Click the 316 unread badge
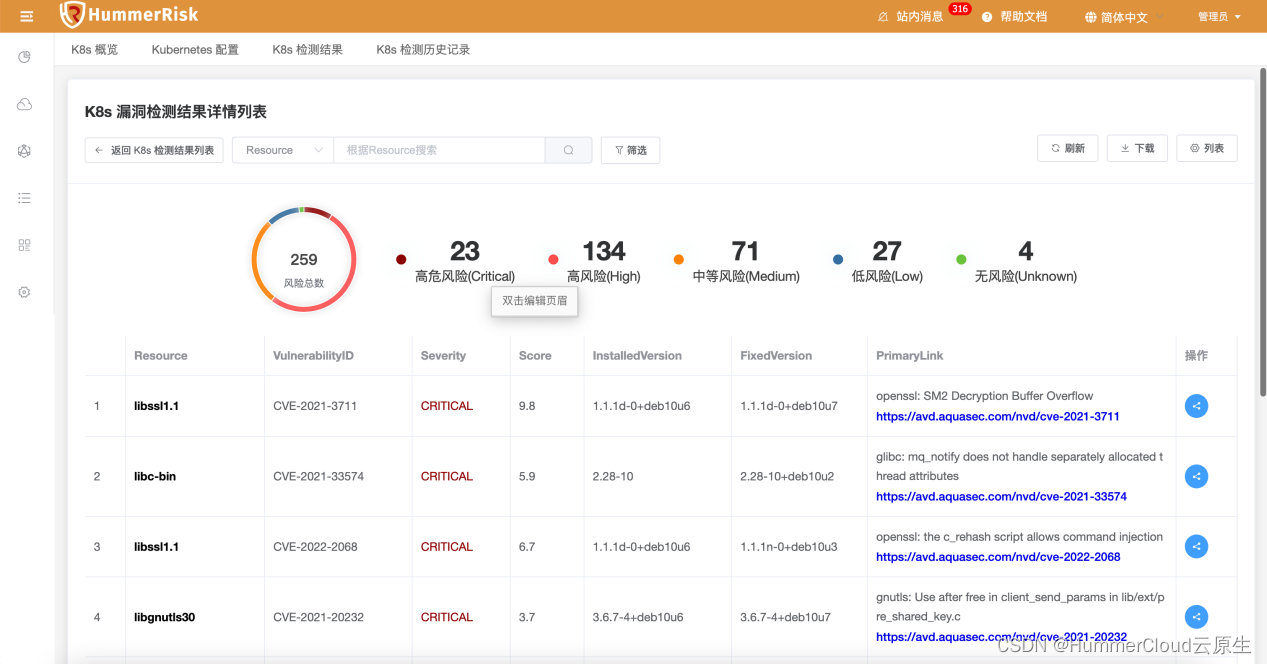Viewport: 1267px width, 664px height. [x=960, y=9]
